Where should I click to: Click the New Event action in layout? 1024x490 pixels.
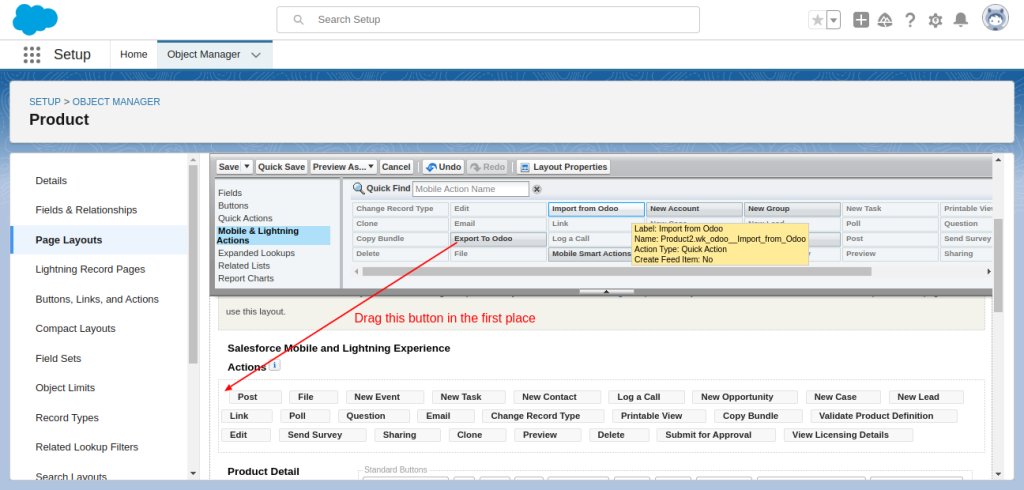(x=385, y=397)
